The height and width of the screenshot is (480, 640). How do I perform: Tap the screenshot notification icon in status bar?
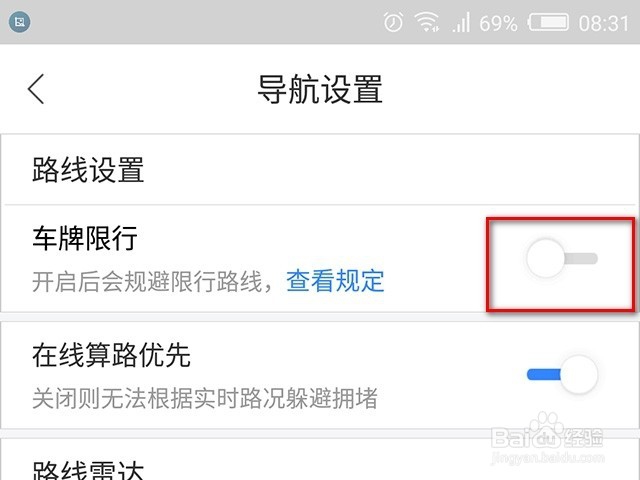tap(19, 22)
